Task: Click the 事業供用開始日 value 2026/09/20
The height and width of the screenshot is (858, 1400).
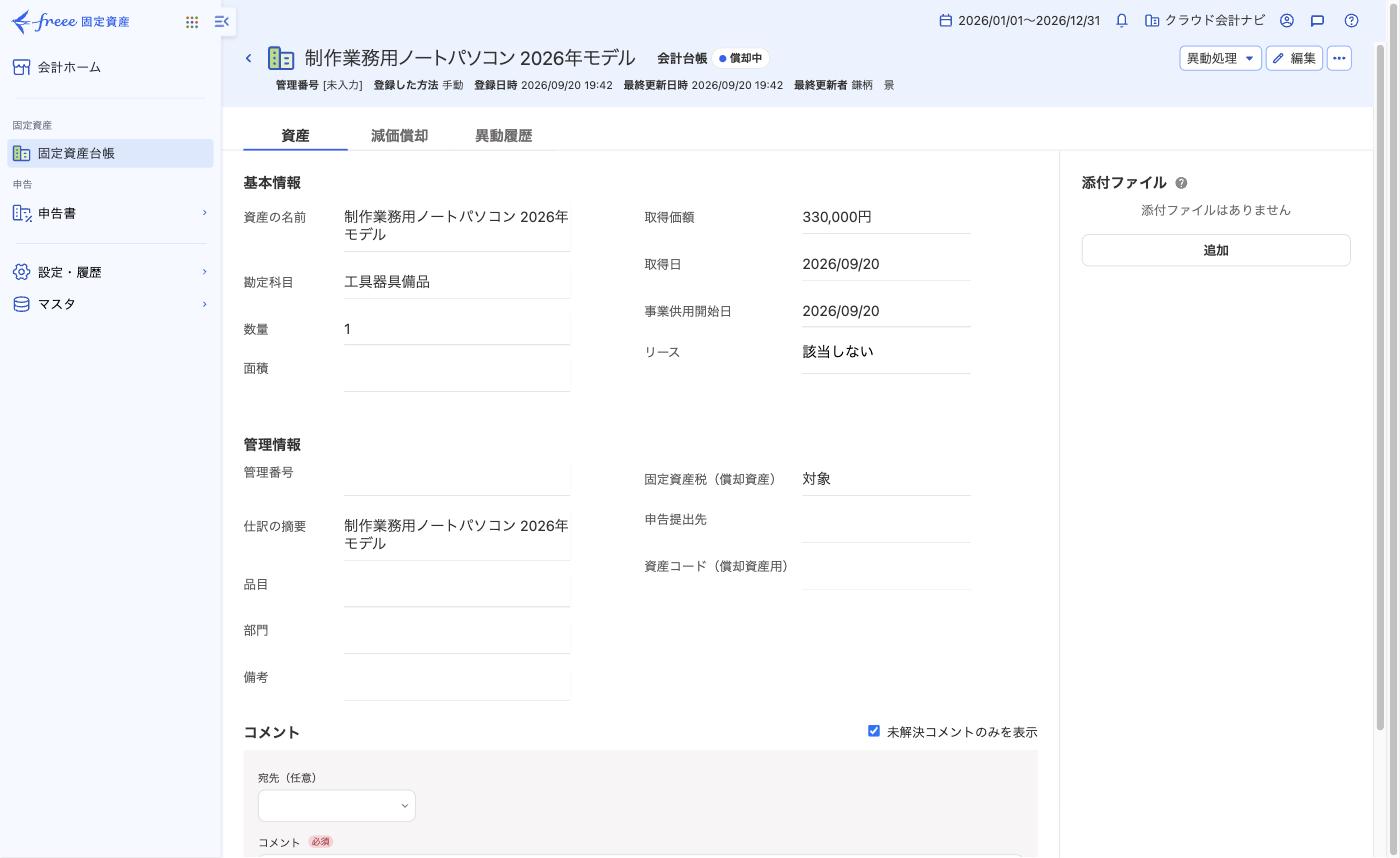Action: pyautogui.click(x=841, y=311)
